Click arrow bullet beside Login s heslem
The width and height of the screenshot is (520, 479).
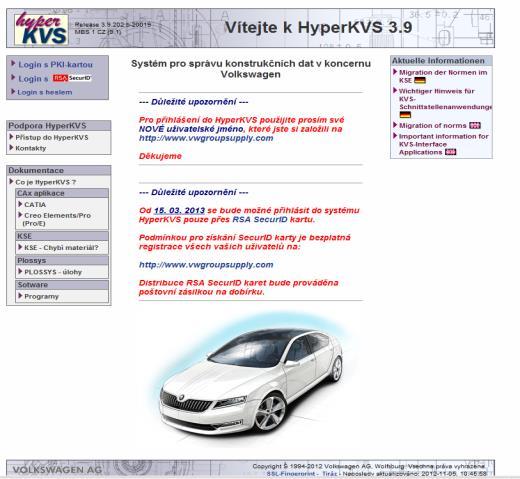(x=13, y=91)
